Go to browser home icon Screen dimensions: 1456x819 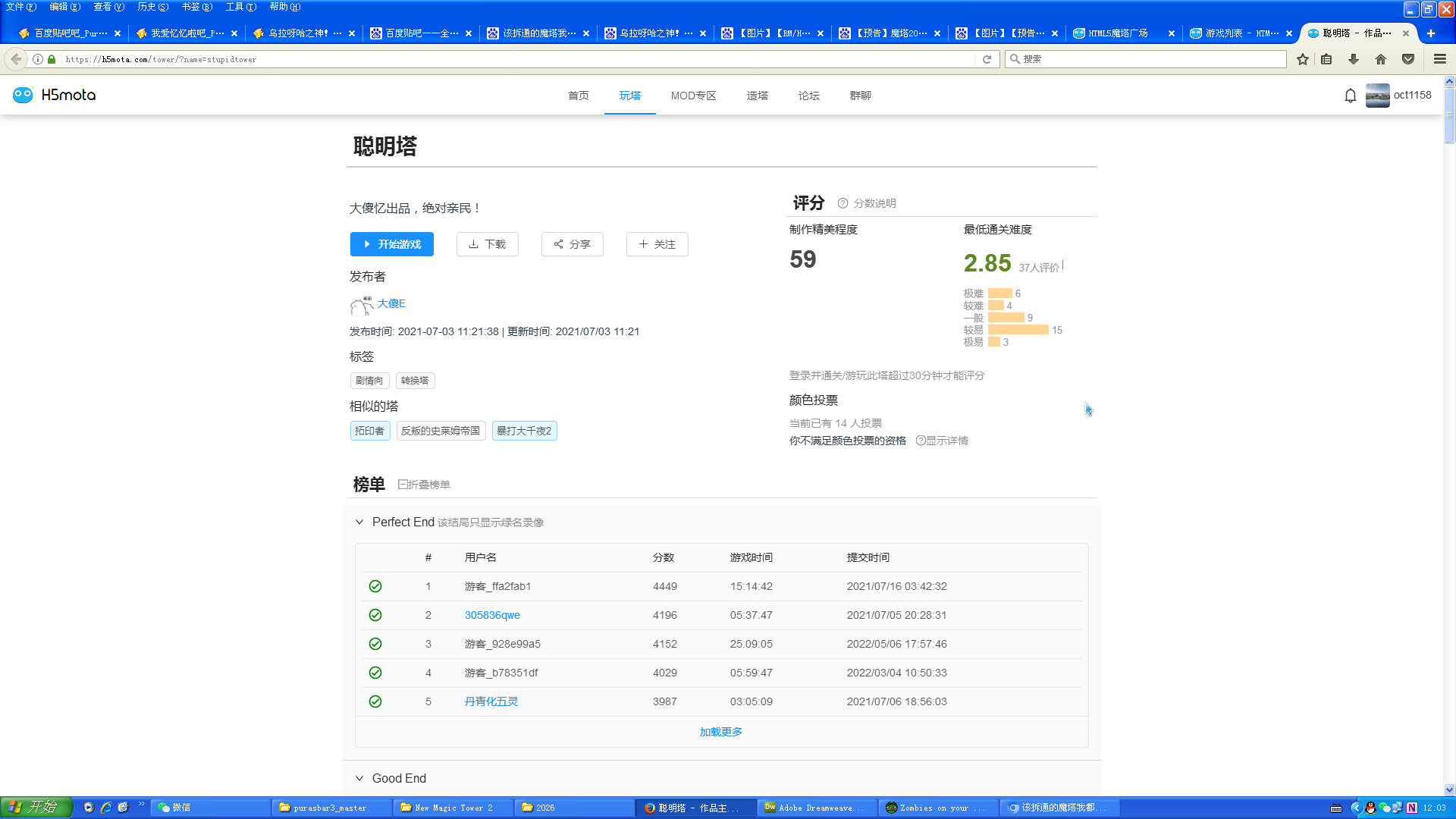[x=1381, y=59]
